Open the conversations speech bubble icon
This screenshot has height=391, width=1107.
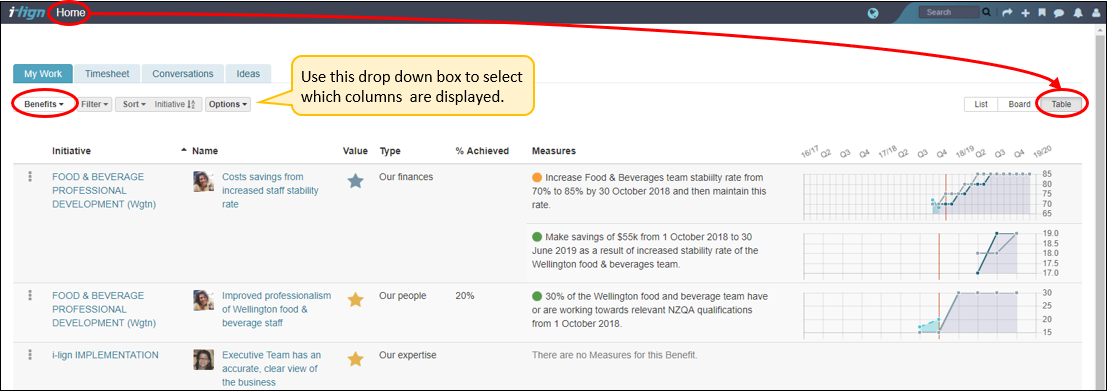[1059, 13]
